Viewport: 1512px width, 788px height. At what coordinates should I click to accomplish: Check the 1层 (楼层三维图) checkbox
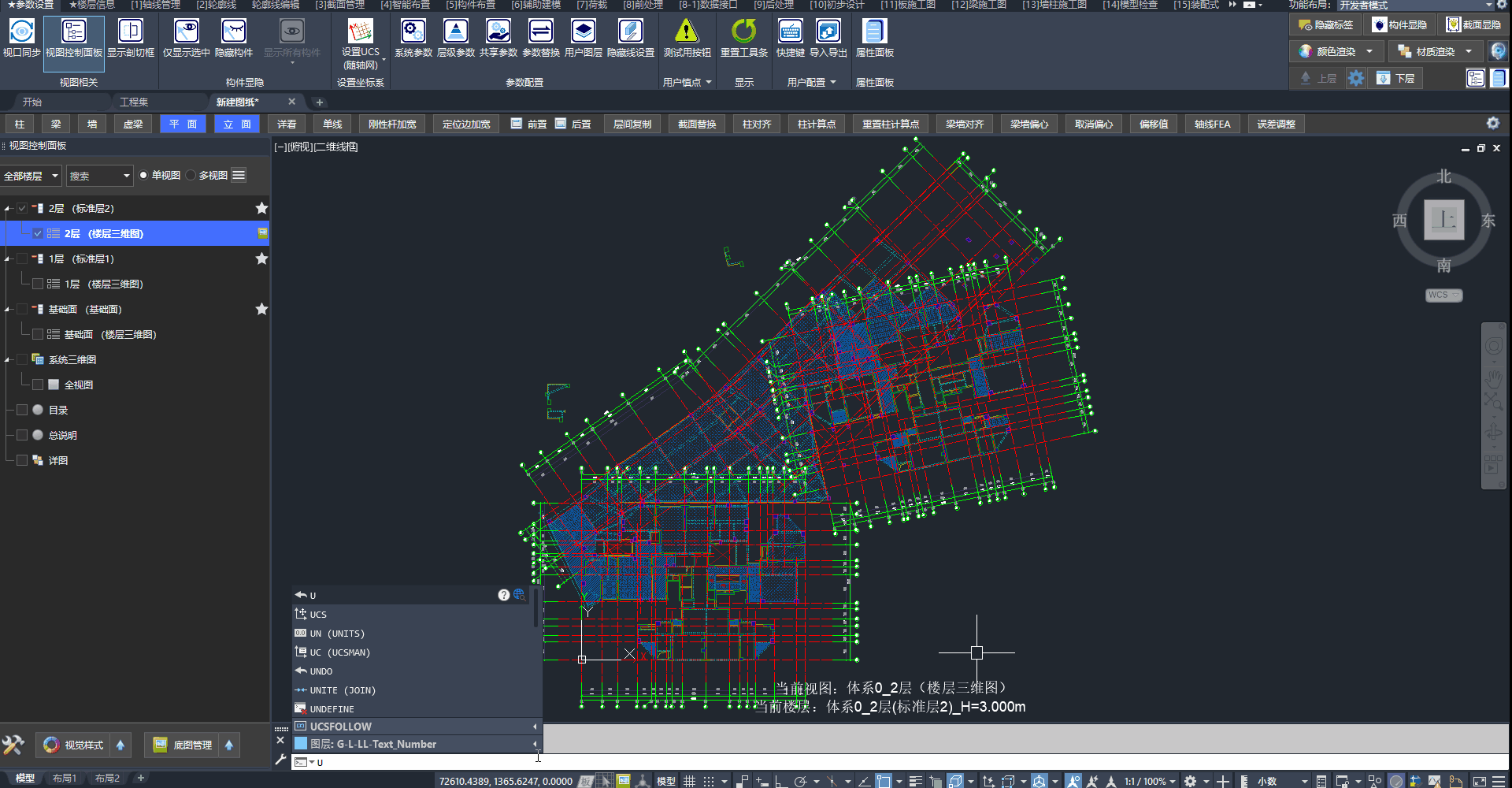click(x=38, y=284)
